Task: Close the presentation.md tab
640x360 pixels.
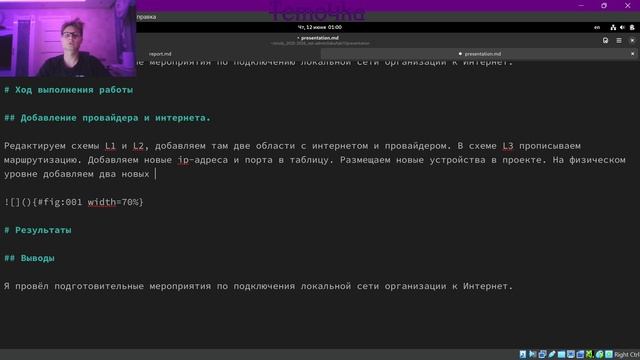Action: [x=633, y=54]
